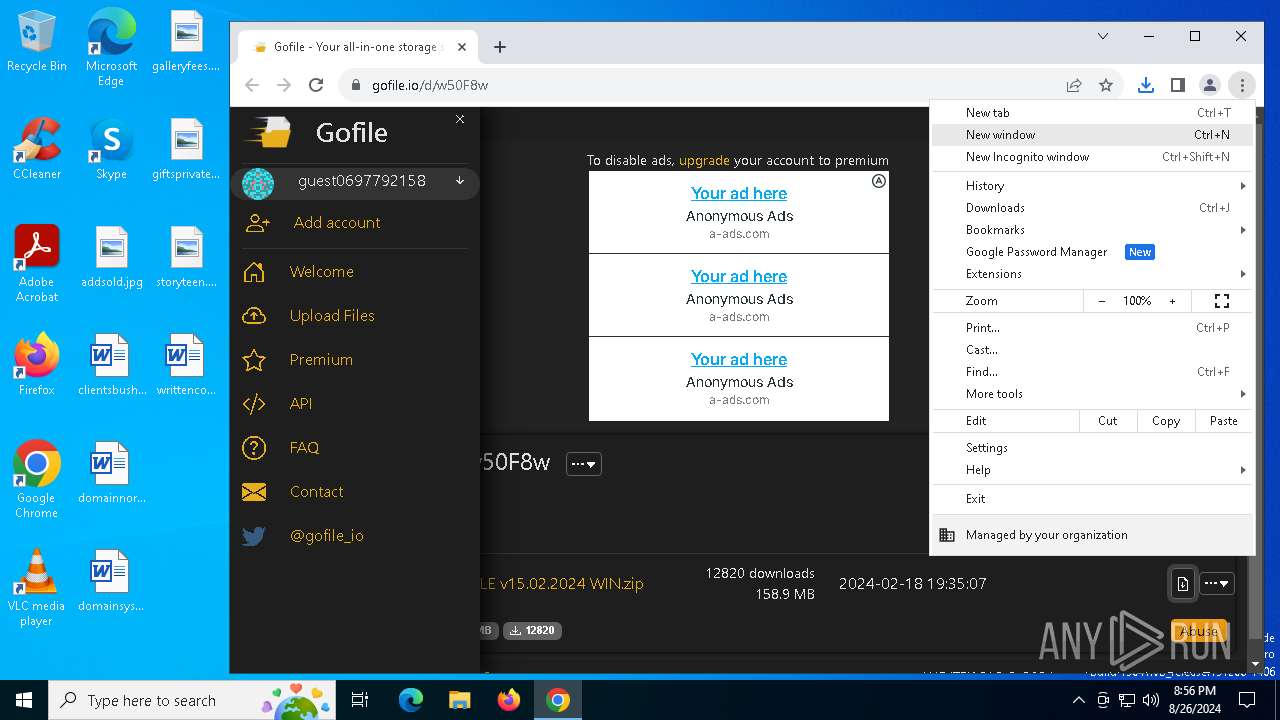The width and height of the screenshot is (1280, 720).
Task: Expand More tools submenu
Action: click(1093, 394)
